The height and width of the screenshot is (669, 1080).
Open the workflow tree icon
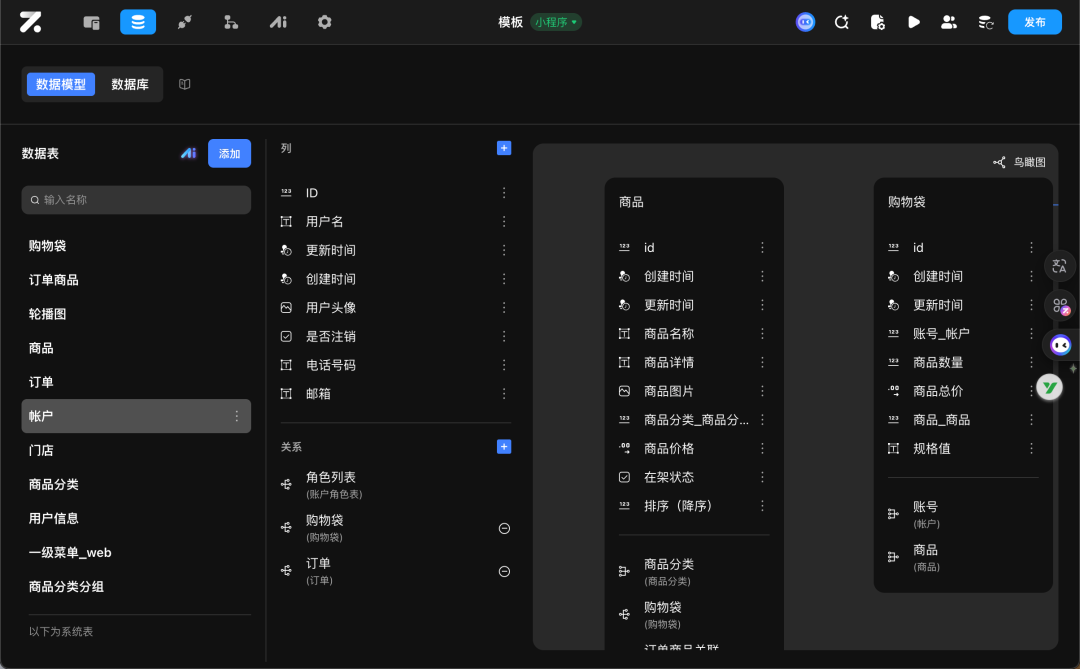coord(231,22)
